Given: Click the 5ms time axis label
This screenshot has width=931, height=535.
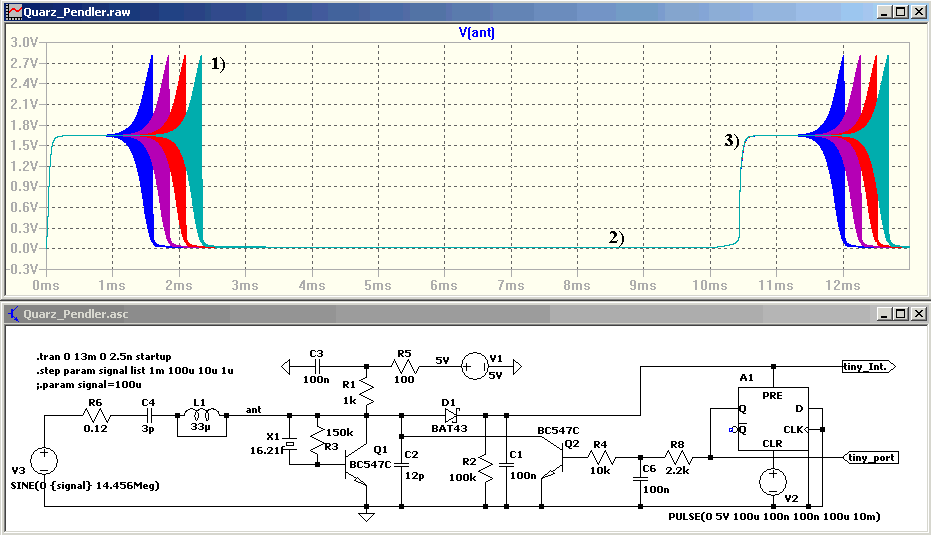Looking at the screenshot, I should click(x=378, y=286).
